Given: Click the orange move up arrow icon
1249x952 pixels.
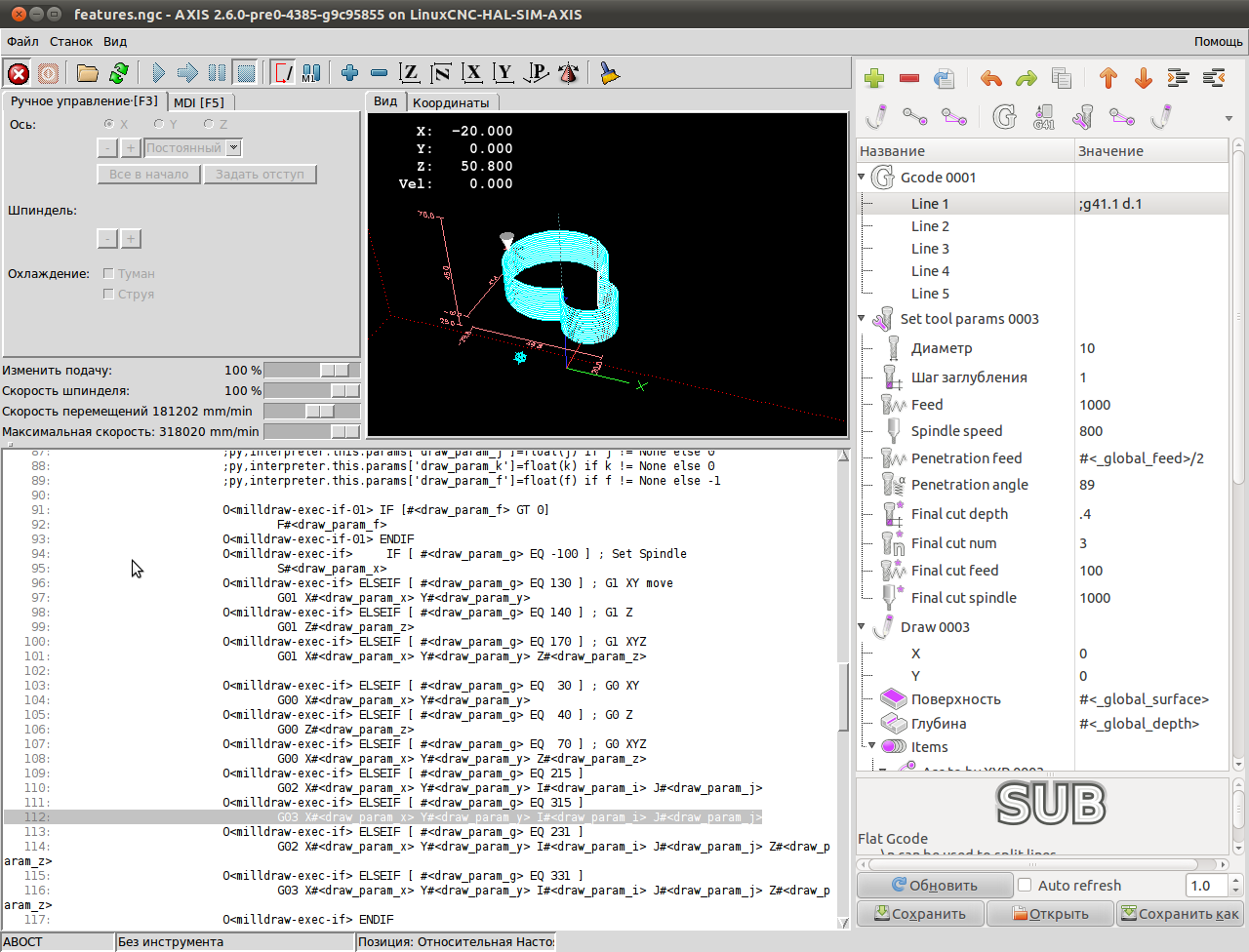Looking at the screenshot, I should [x=1108, y=78].
